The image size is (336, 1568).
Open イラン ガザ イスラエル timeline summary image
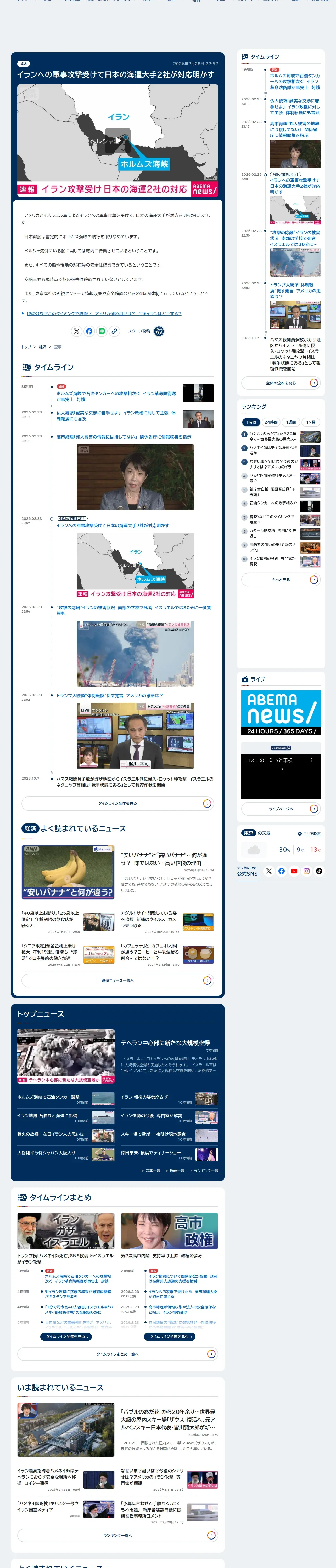click(x=66, y=1231)
